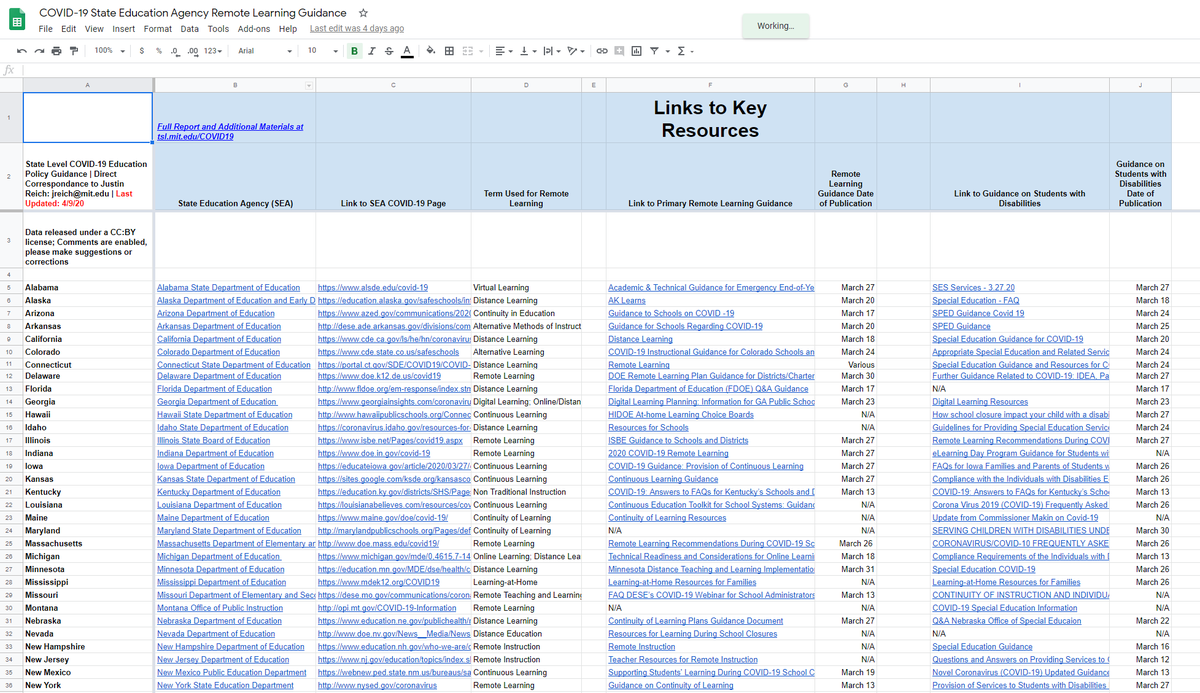
Task: Decrease decimal places
Action: 175,51
